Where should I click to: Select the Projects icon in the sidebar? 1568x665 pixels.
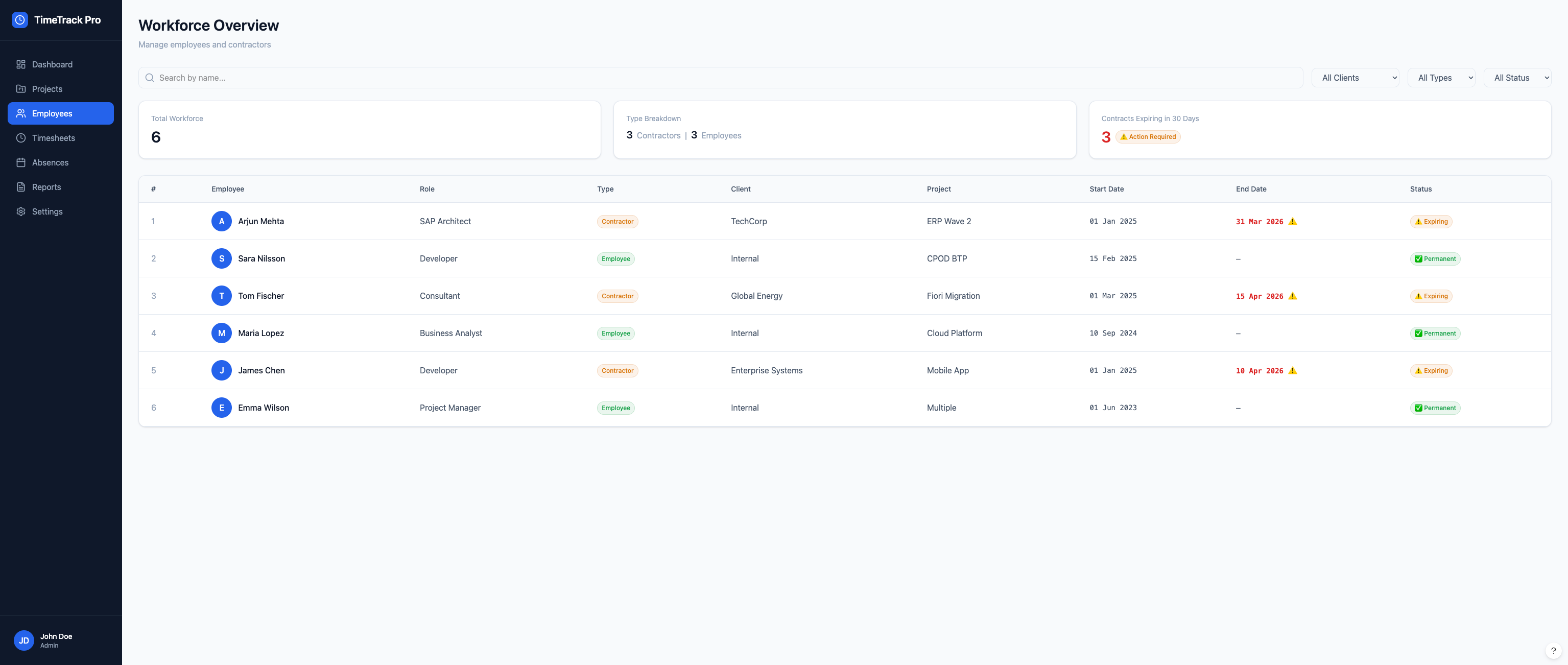pos(21,89)
